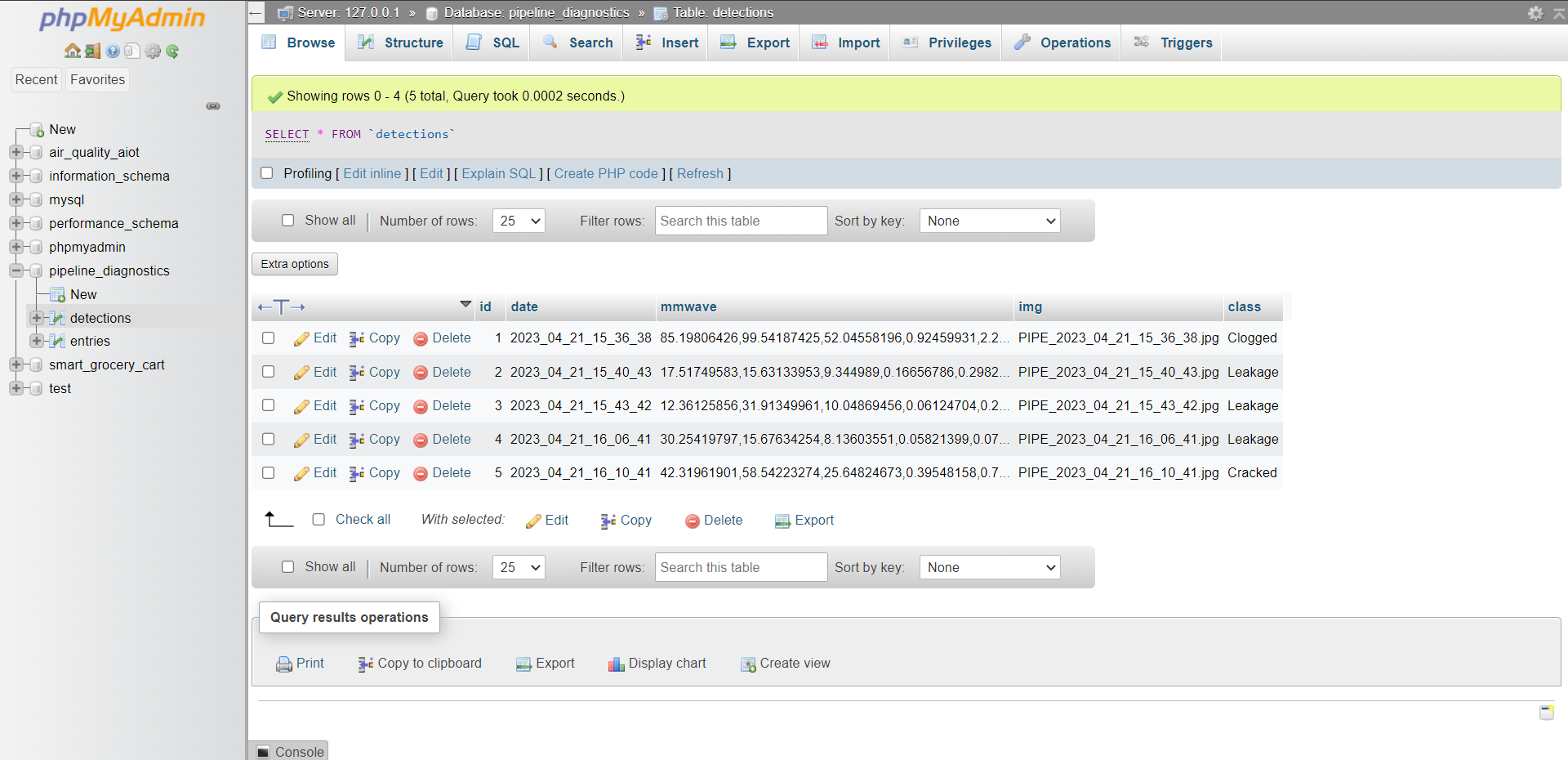Image resolution: width=1568 pixels, height=760 pixels.
Task: Open the Sort by key dropdown
Action: pos(989,221)
